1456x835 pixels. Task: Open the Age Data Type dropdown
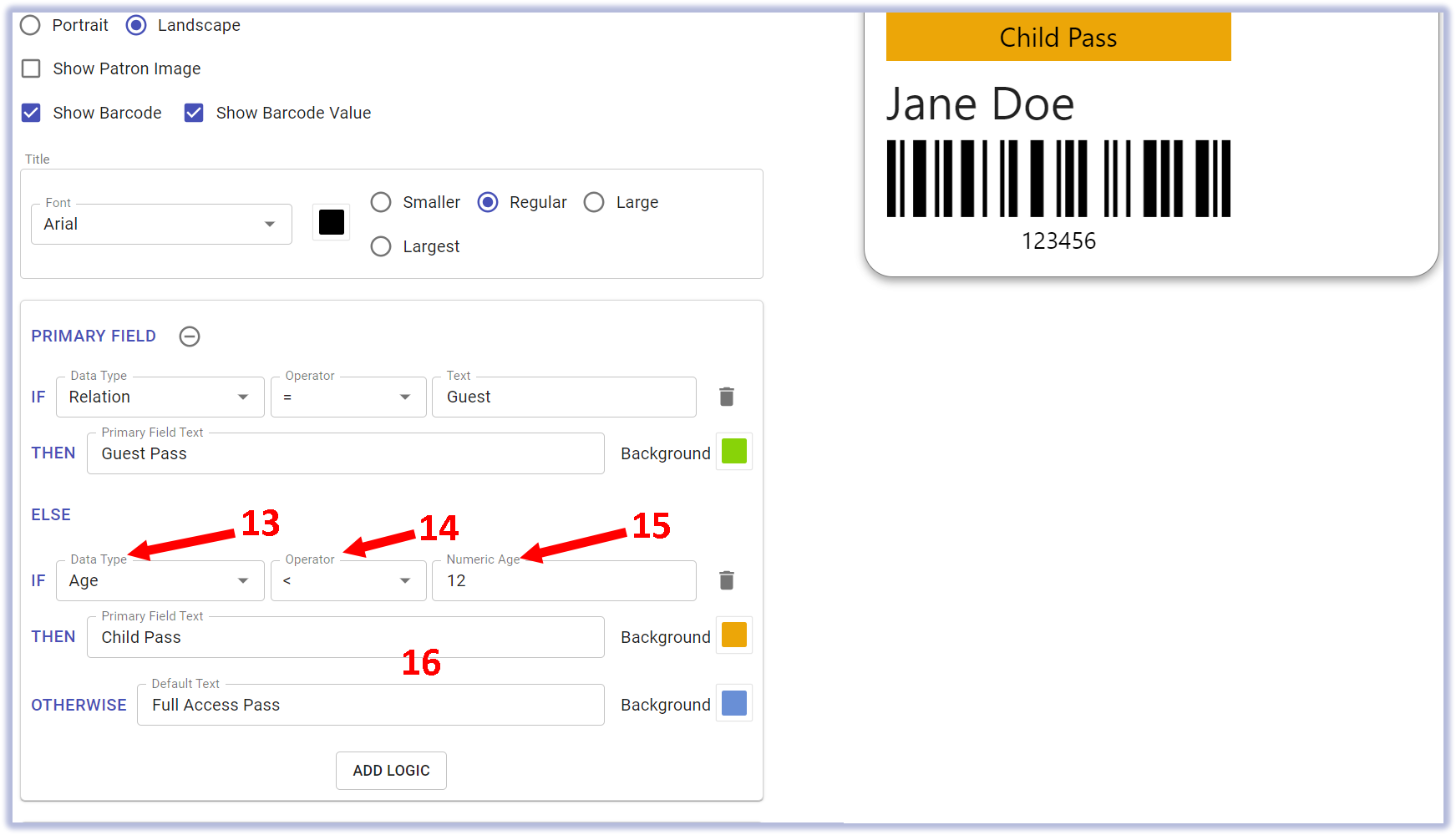(x=160, y=580)
